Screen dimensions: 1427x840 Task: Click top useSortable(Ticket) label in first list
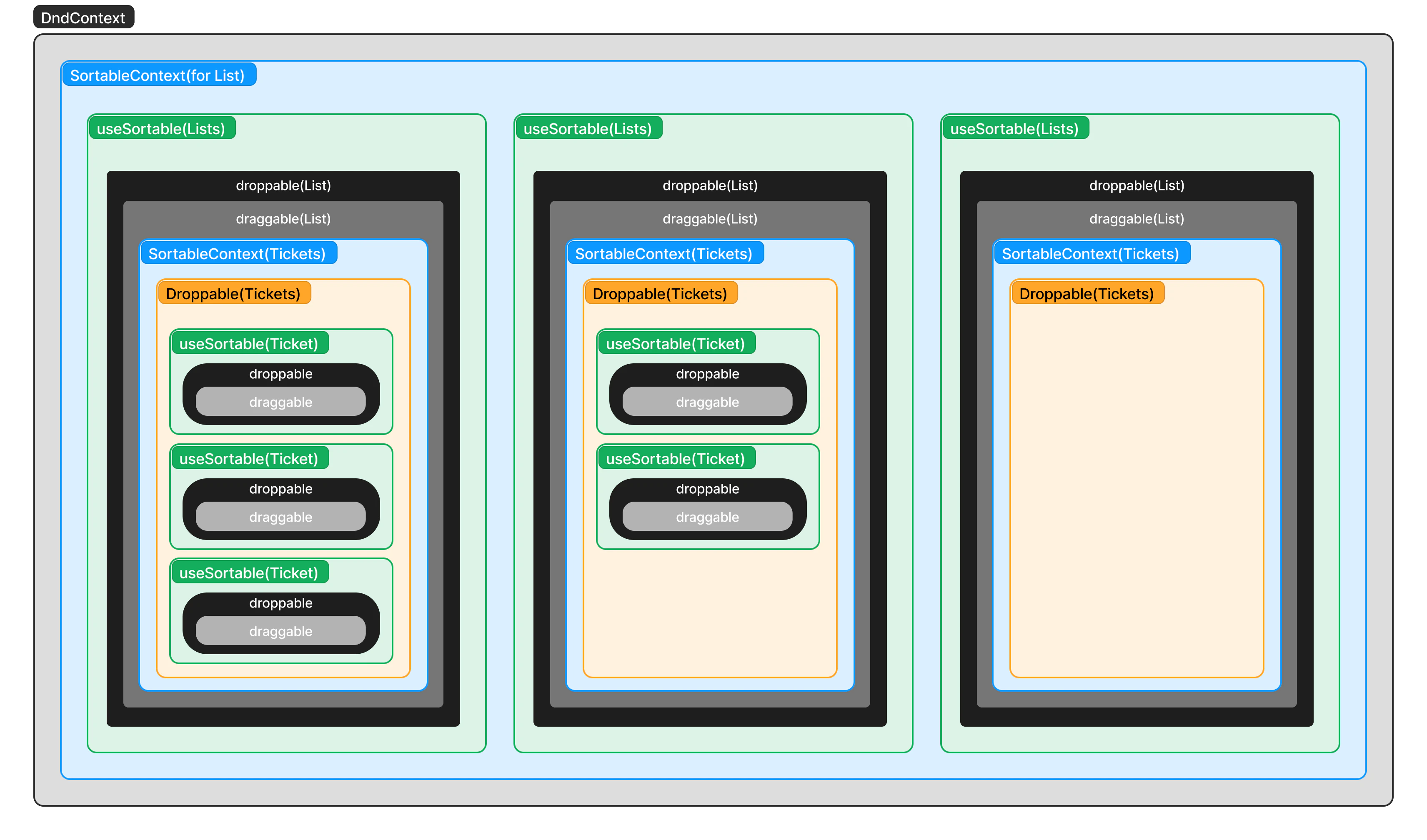pyautogui.click(x=248, y=344)
